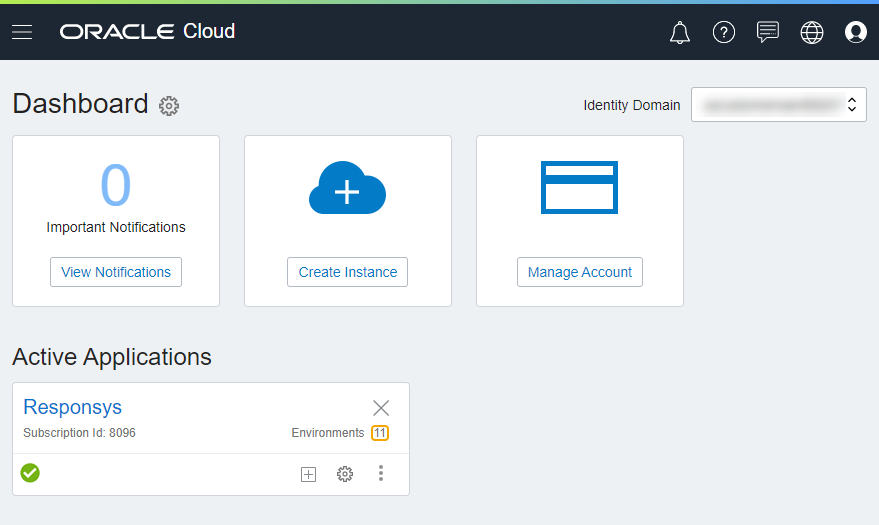Viewport: 879px width, 525px height.
Task: Open the Identity Domain dropdown
Action: coord(779,104)
